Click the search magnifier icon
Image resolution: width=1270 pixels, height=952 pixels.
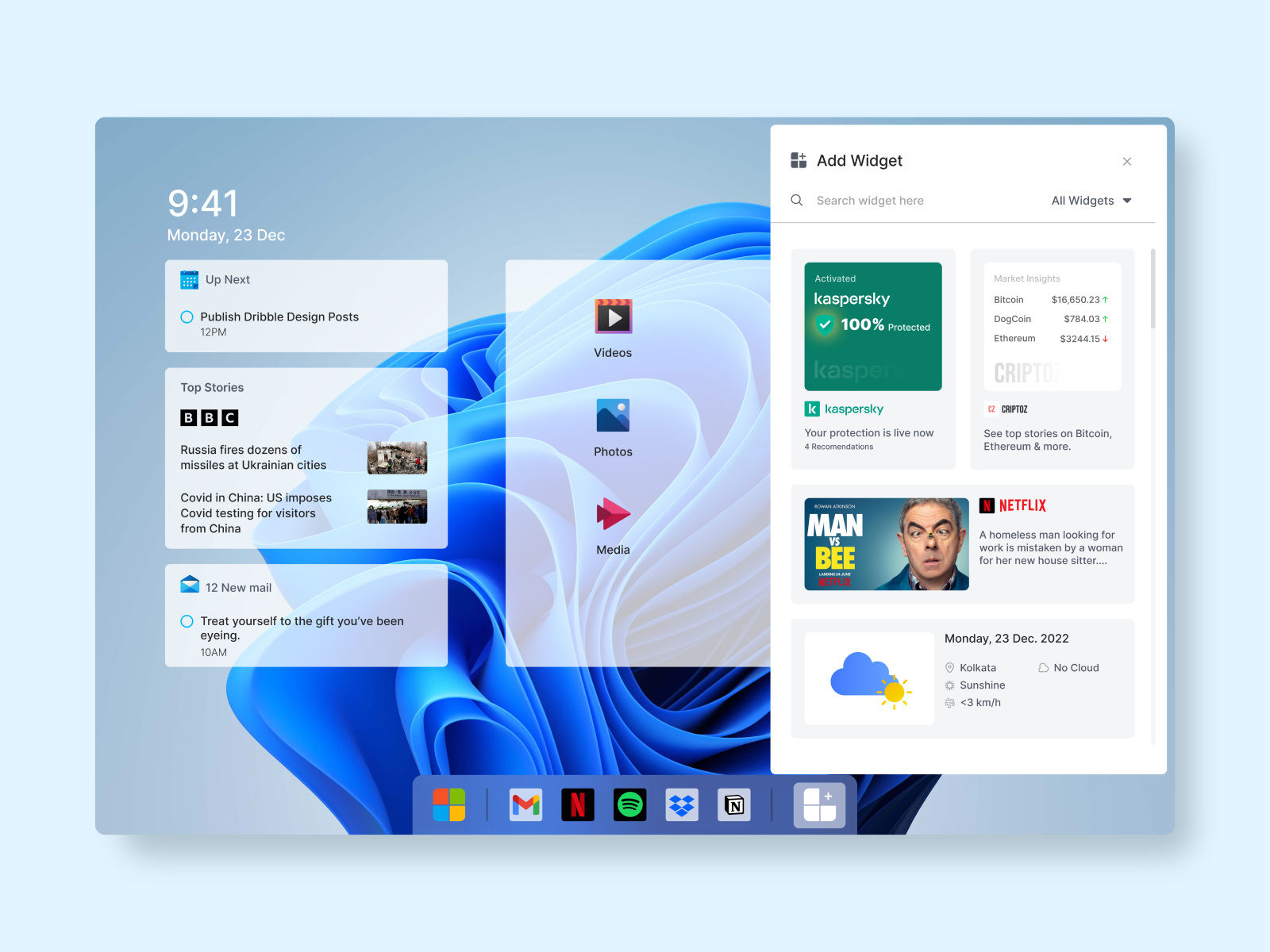pos(797,200)
